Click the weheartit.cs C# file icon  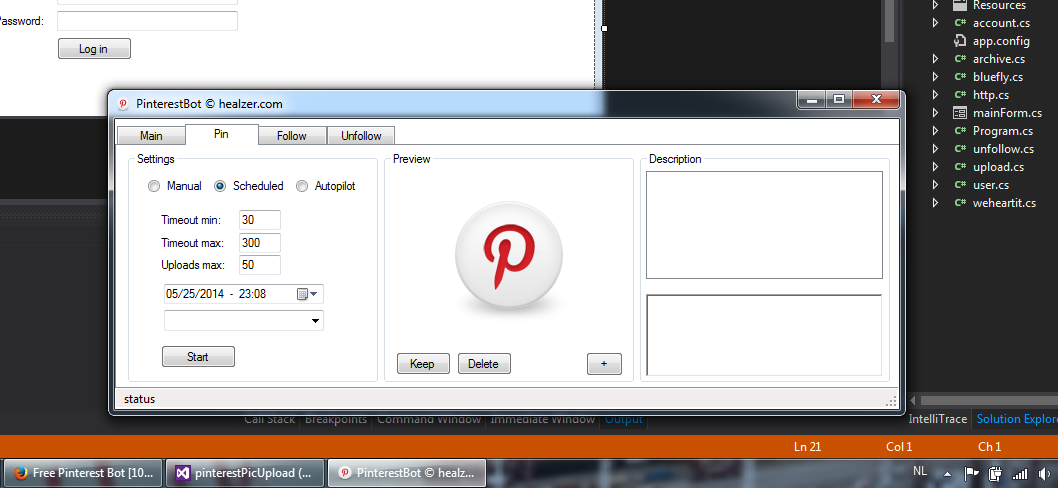coord(960,202)
